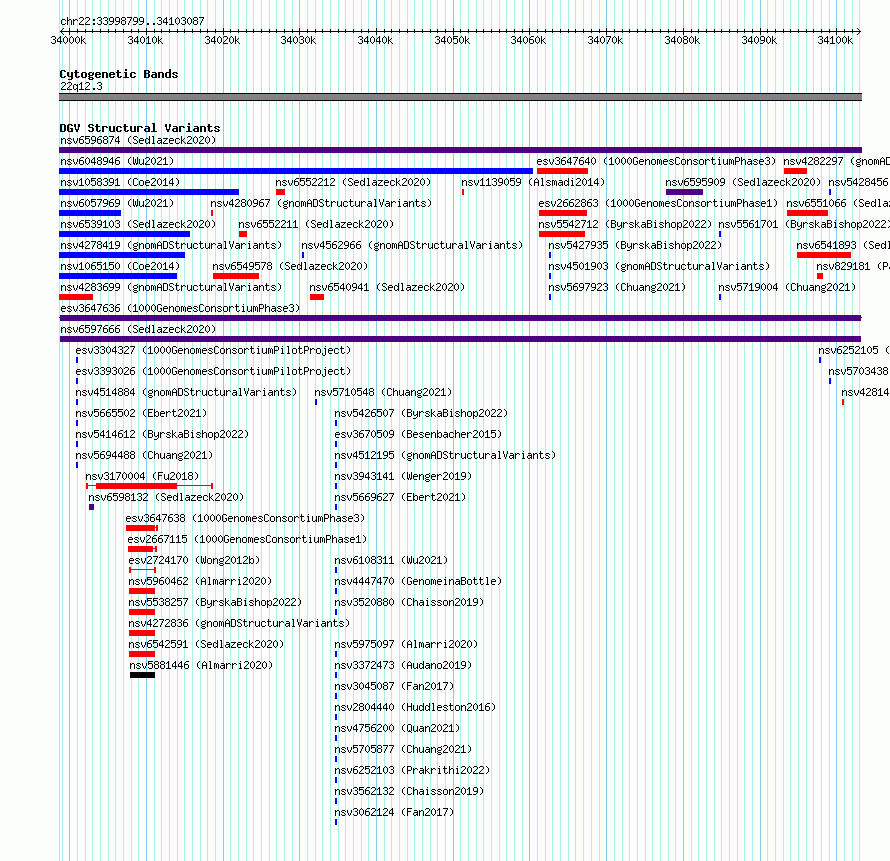The height and width of the screenshot is (861, 890).
Task: Click nsv6597666 (Sedlazeck2020) label
Action: (x=138, y=329)
